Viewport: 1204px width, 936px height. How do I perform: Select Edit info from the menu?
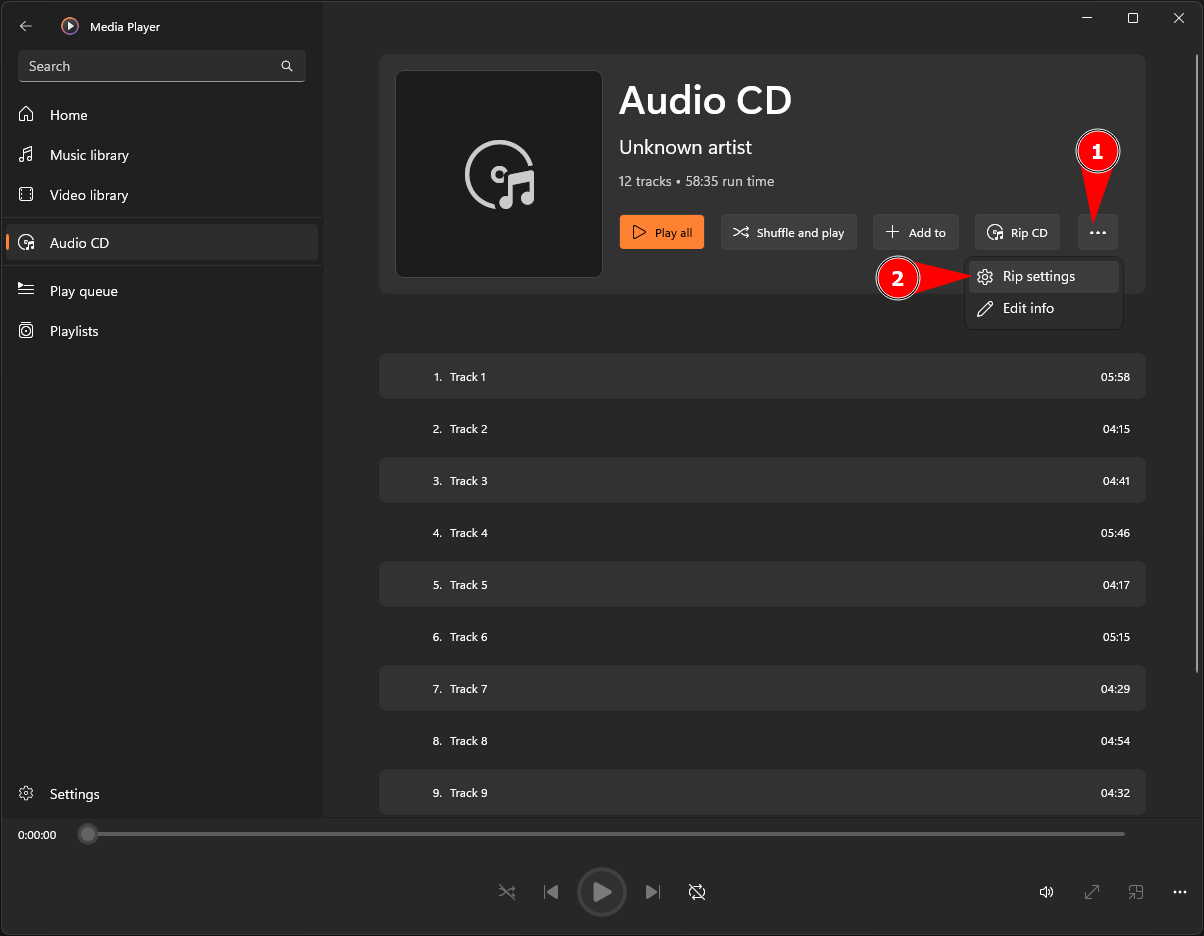(x=1028, y=309)
